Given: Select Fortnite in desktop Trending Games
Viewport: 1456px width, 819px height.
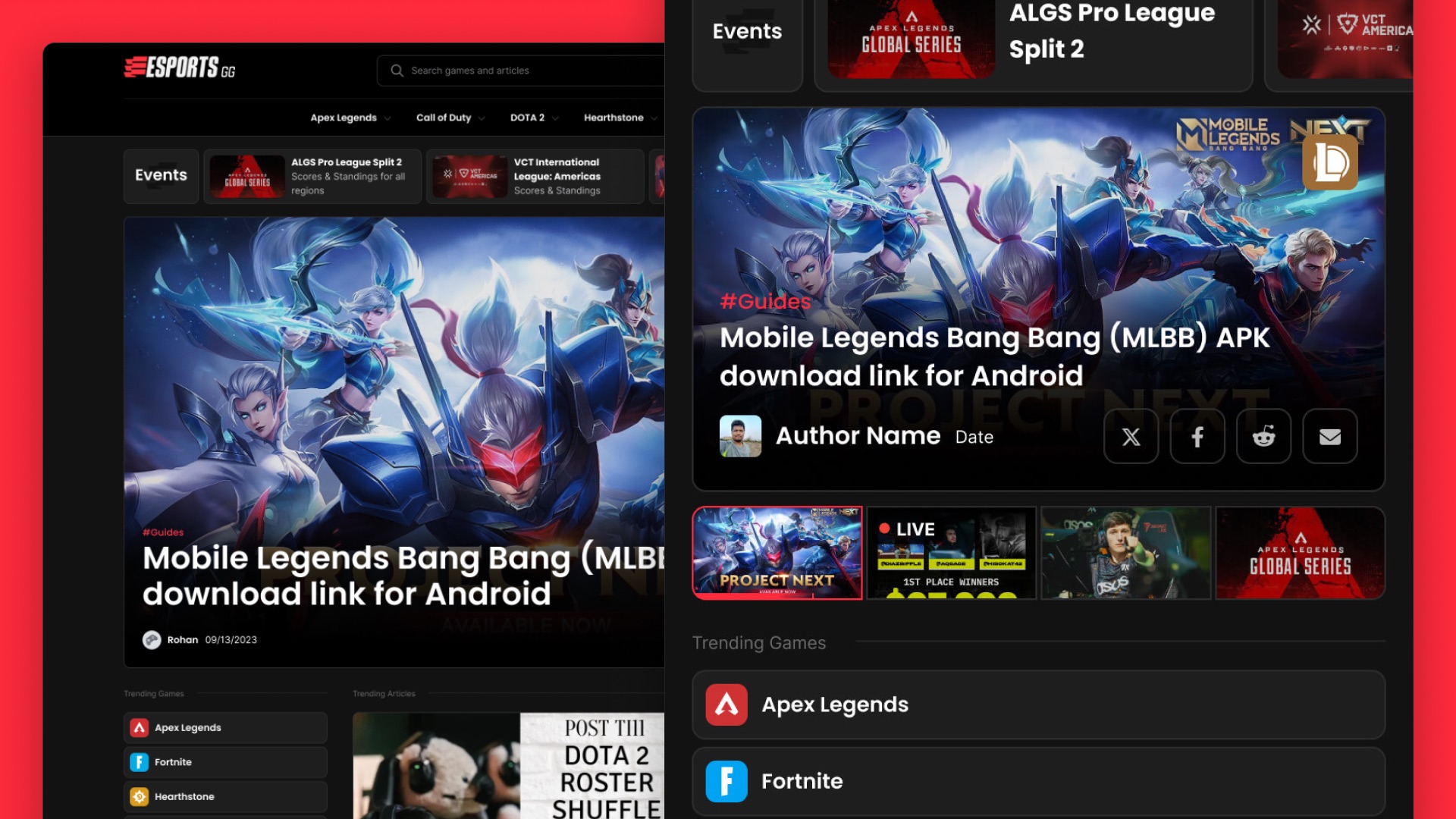Looking at the screenshot, I should 225,762.
